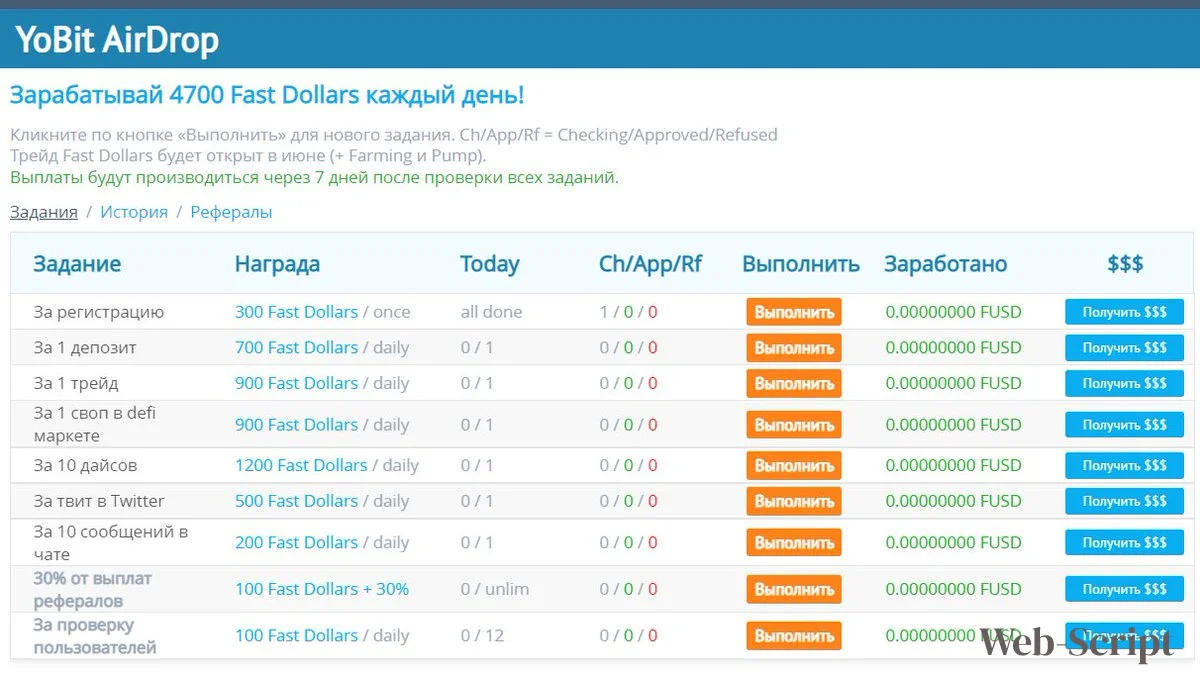This screenshot has width=1200, height=676.
Task: Open the 300 Fast Dollars reward link
Action: (296, 312)
